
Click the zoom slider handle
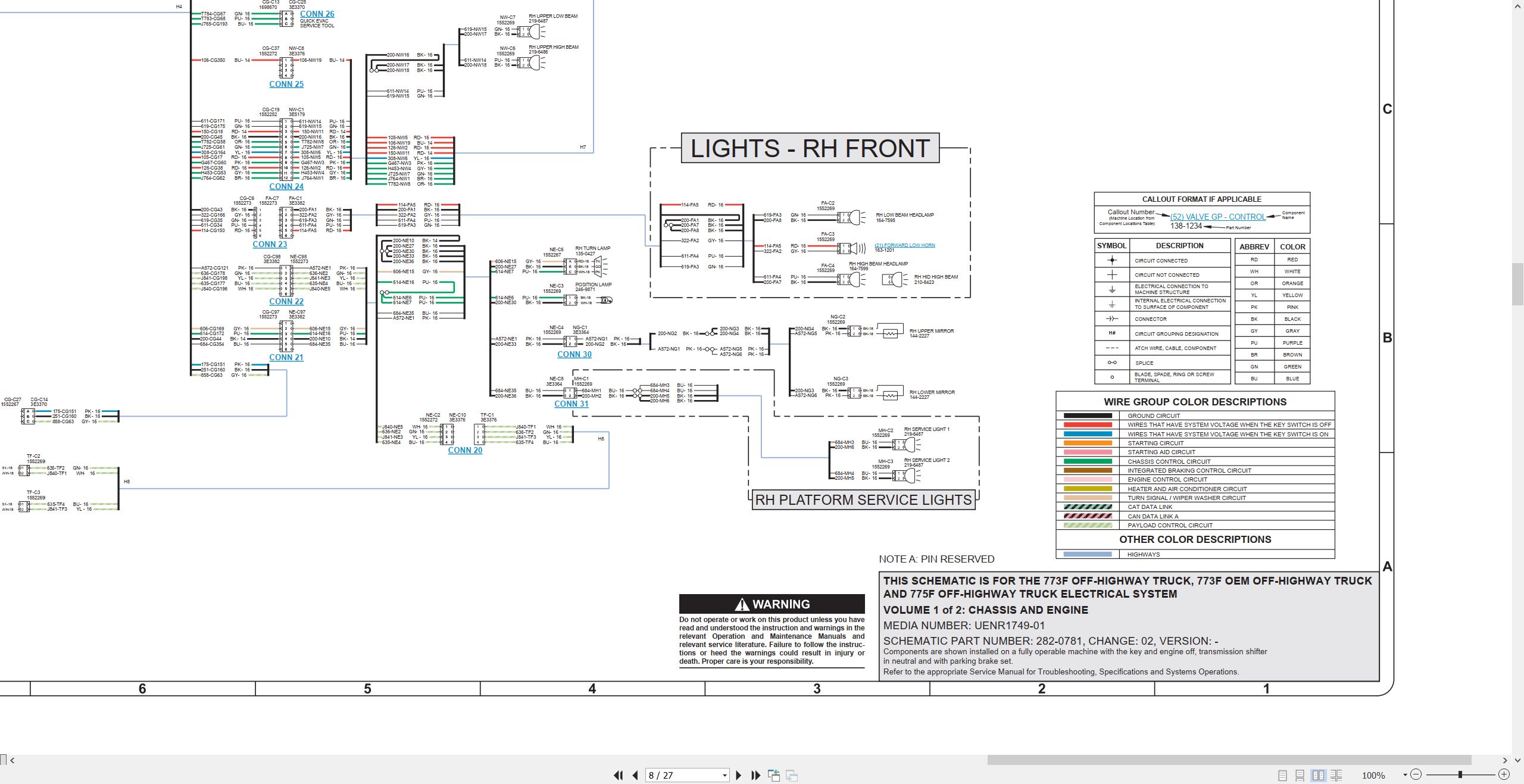tap(1460, 774)
